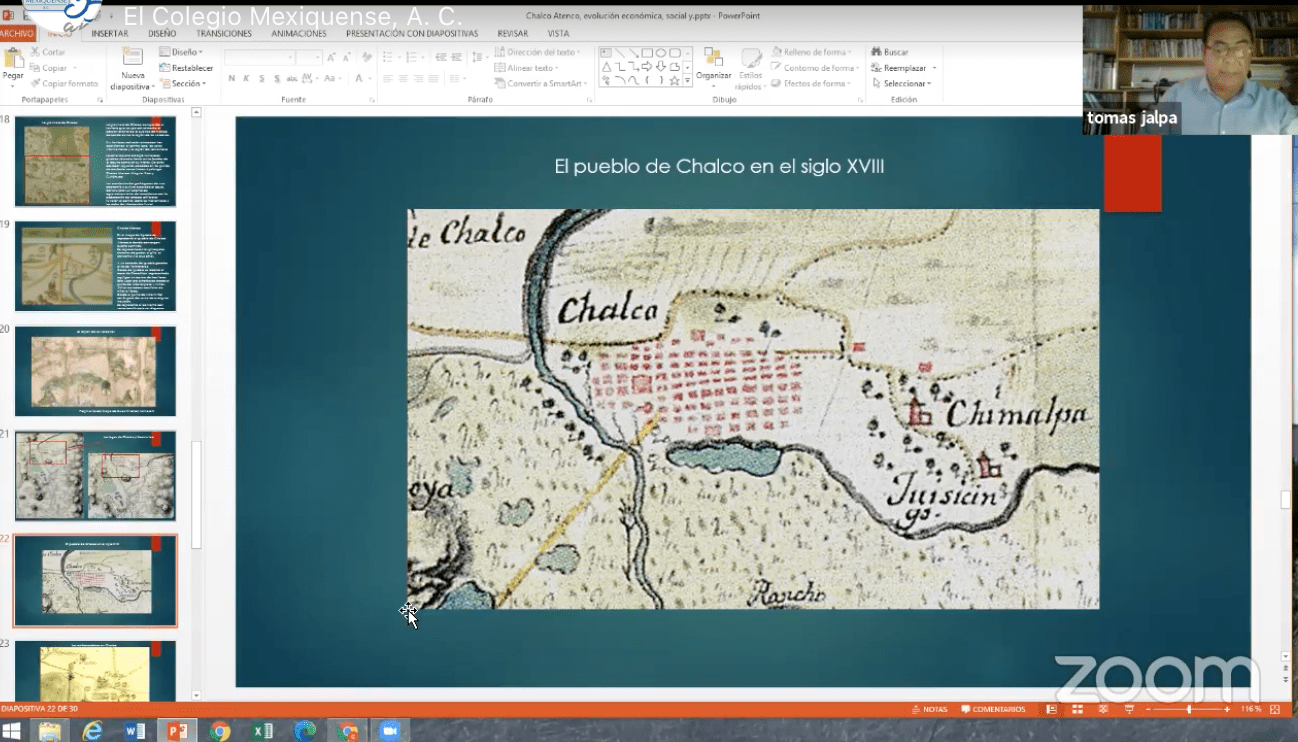The height and width of the screenshot is (742, 1298).
Task: Toggle normal view button in status bar
Action: (1051, 709)
